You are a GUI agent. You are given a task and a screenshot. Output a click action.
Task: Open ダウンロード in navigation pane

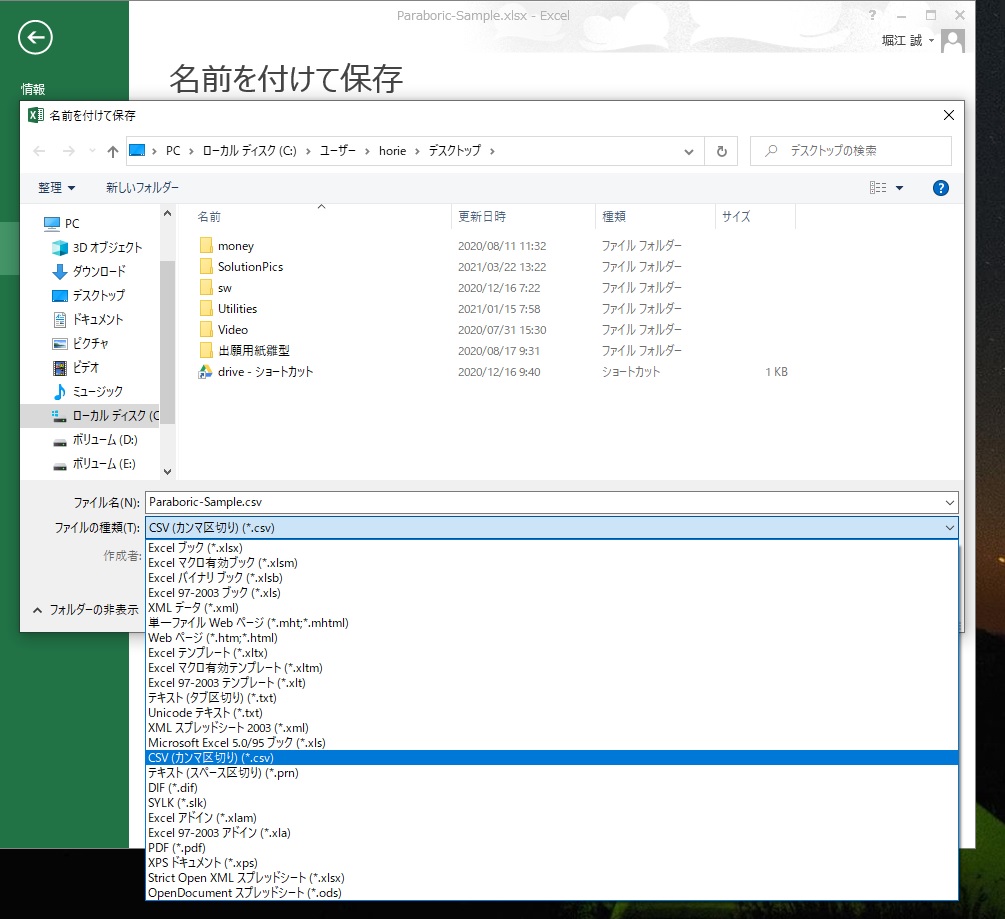pyautogui.click(x=88, y=272)
